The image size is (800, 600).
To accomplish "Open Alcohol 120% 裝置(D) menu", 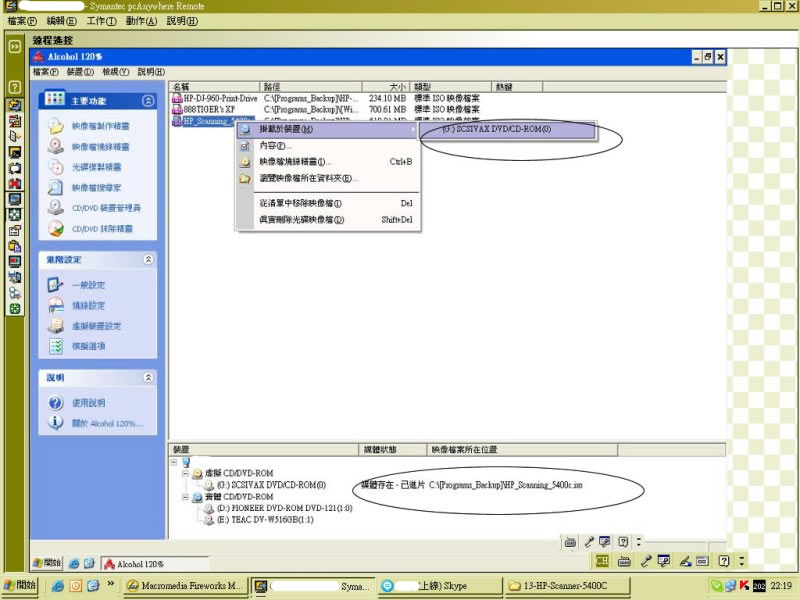I will 81,72.
